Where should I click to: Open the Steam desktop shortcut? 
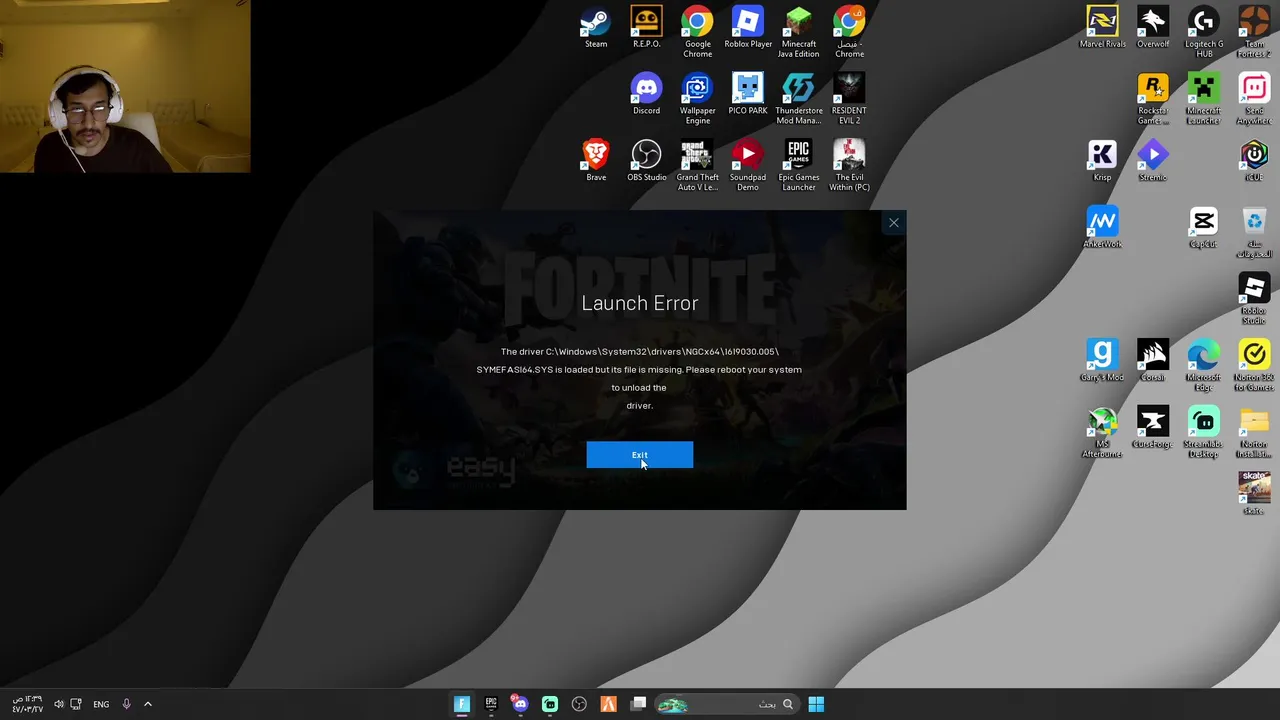click(596, 28)
